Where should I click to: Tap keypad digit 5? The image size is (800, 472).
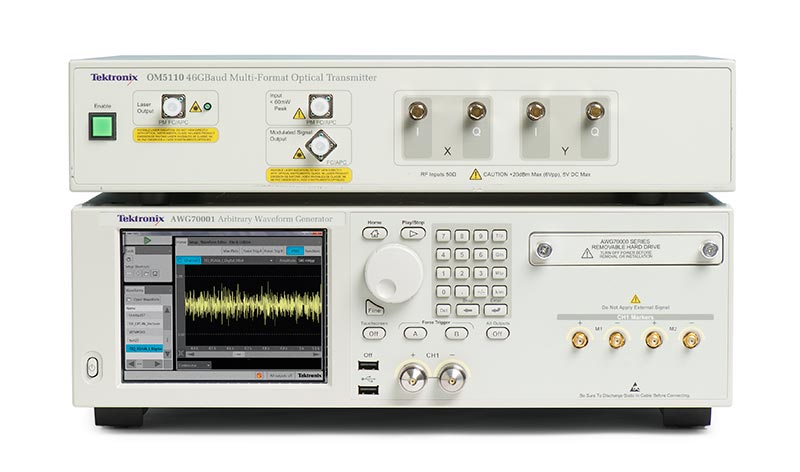(462, 254)
